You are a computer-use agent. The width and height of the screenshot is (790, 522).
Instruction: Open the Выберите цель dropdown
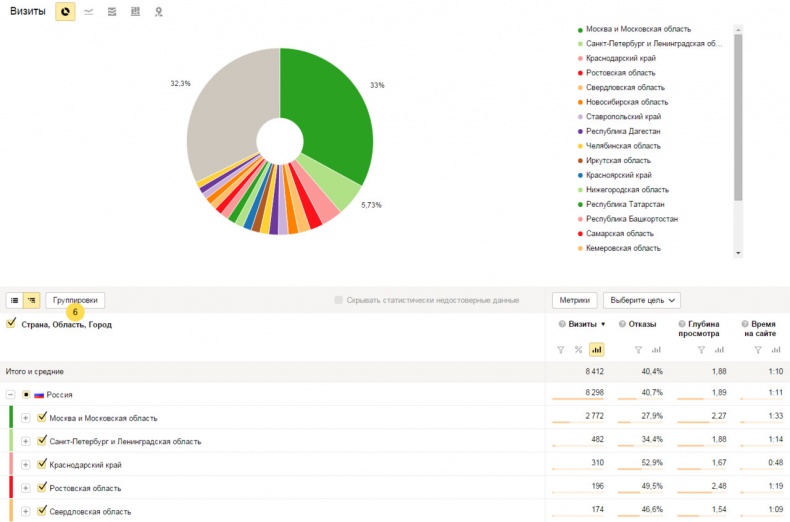(641, 300)
